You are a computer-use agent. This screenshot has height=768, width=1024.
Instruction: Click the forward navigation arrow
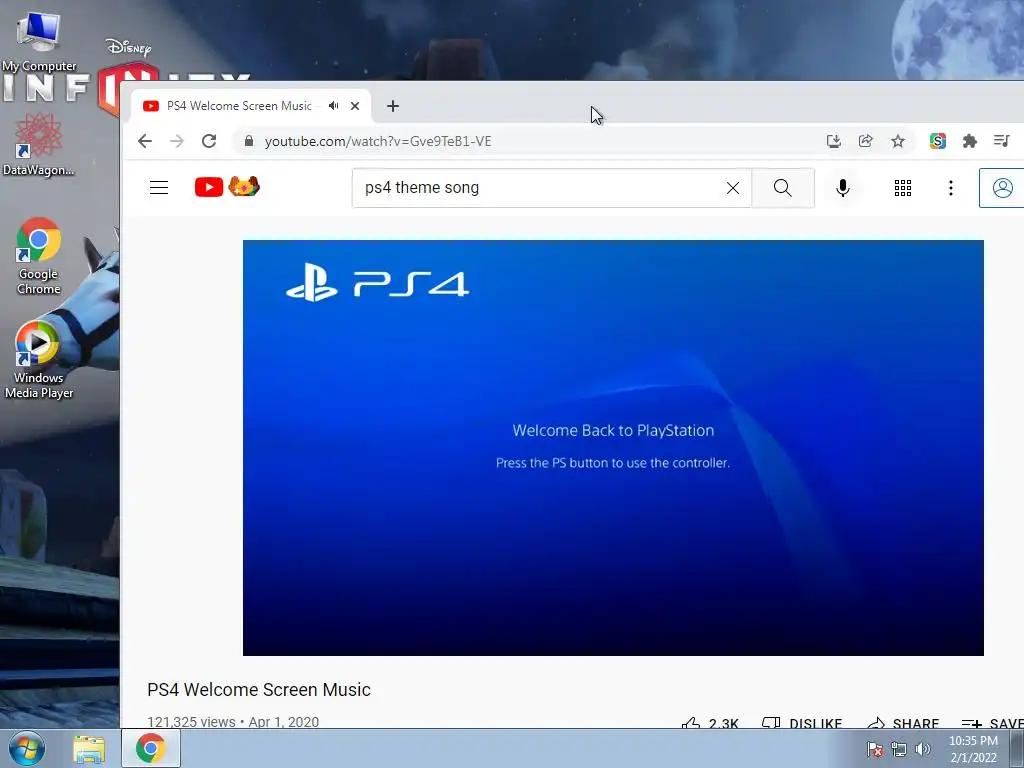click(x=177, y=141)
